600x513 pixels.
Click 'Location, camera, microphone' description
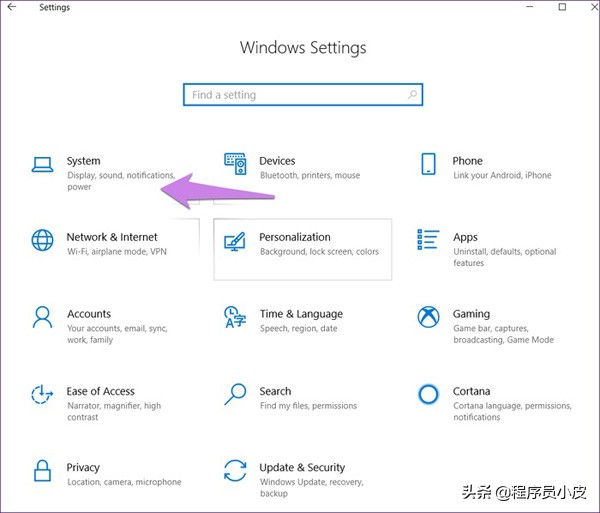pyautogui.click(x=124, y=482)
